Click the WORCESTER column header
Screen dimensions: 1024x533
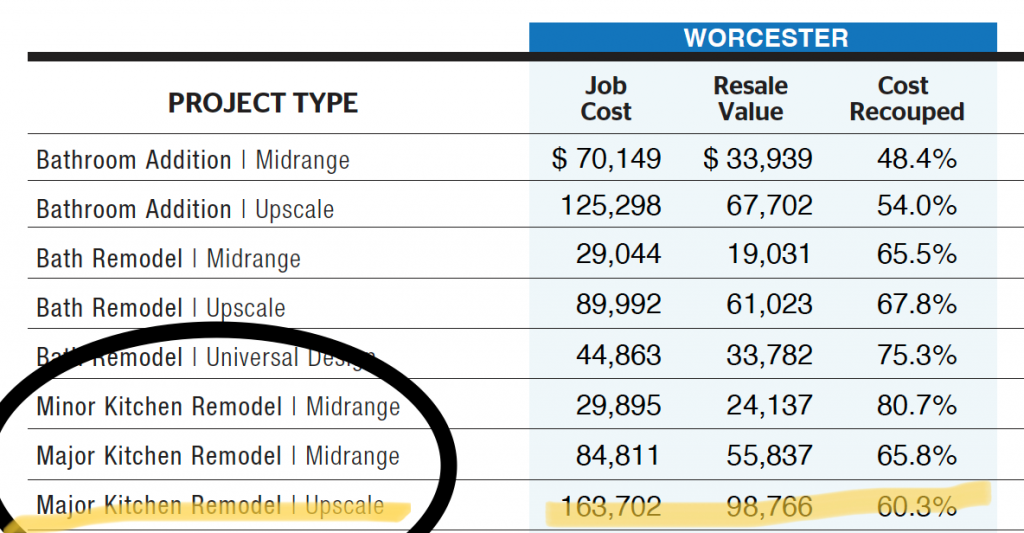click(765, 38)
